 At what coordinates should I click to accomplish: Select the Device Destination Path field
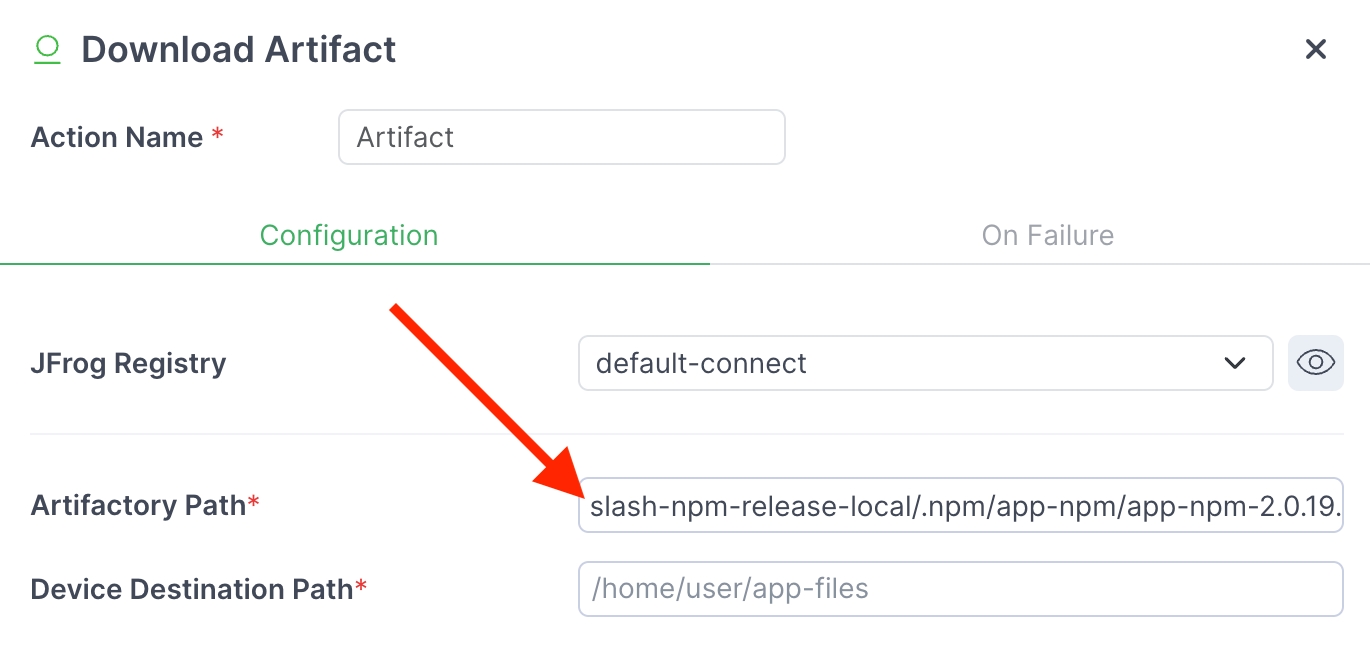960,589
